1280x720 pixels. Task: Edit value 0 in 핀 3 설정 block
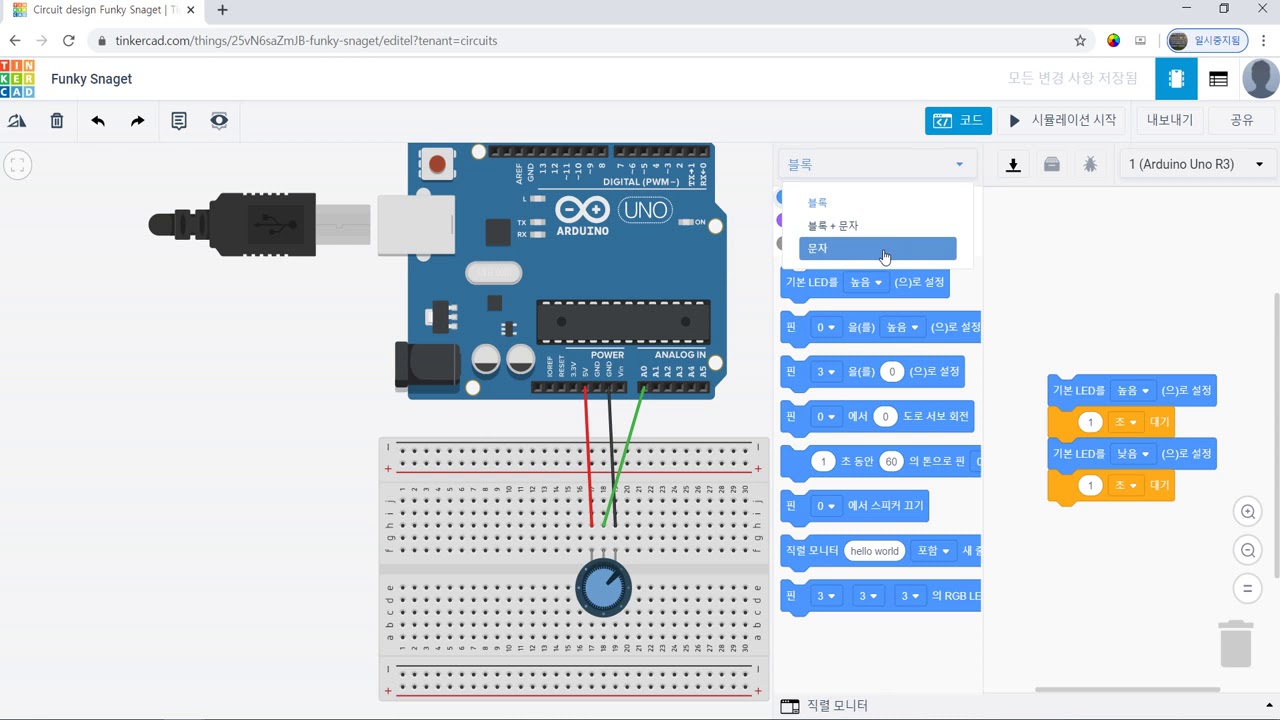pos(891,372)
